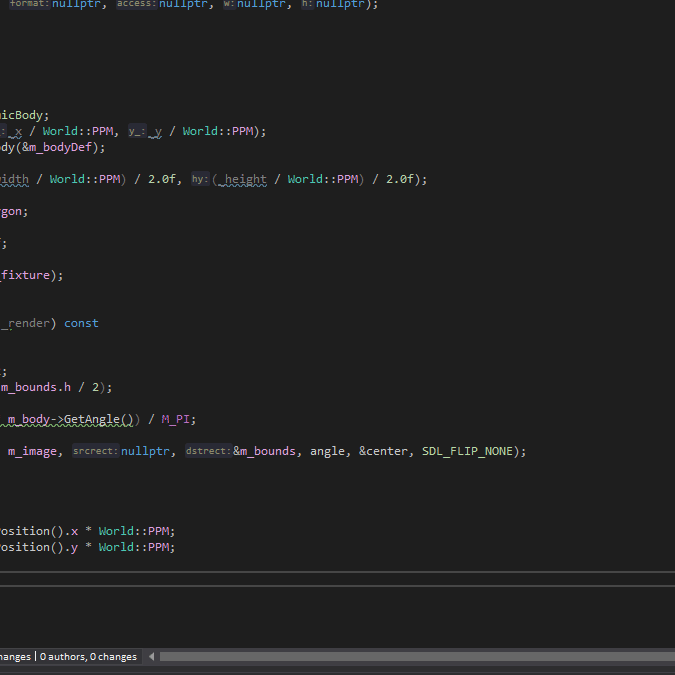Image resolution: width=675 pixels, height=675 pixels.
Task: Click the horizontal scrollbar track
Action: (x=417, y=656)
